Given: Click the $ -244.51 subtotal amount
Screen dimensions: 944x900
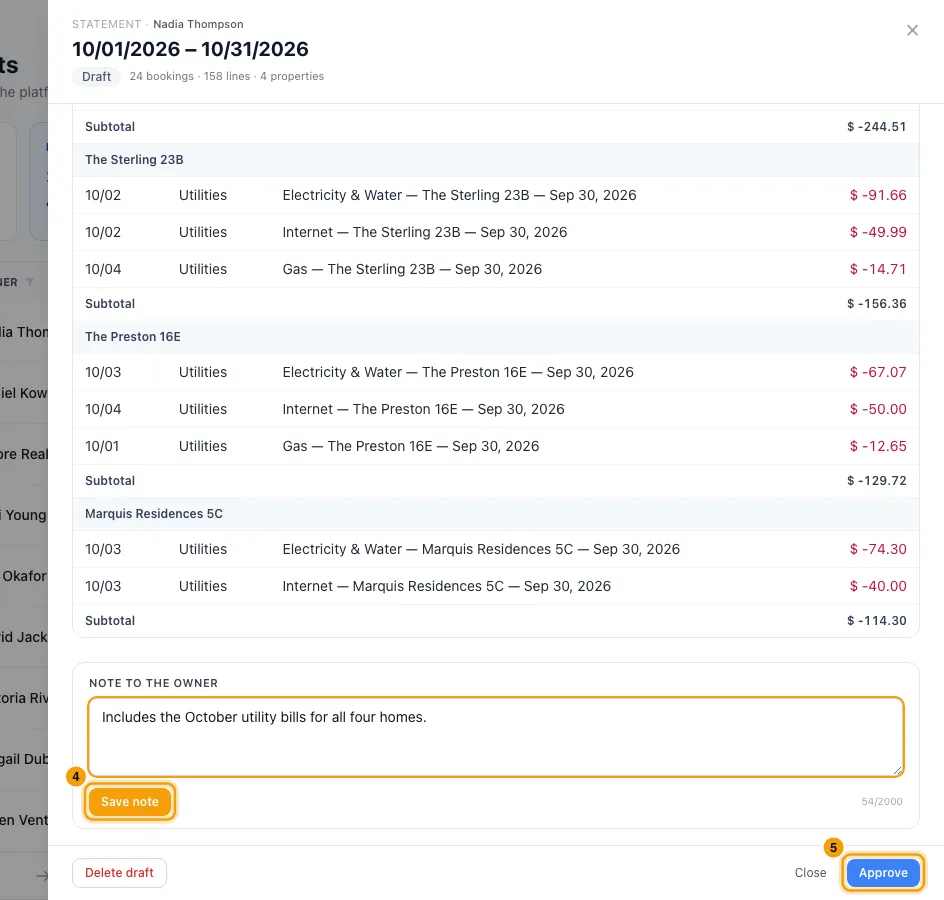Looking at the screenshot, I should click(x=877, y=126).
